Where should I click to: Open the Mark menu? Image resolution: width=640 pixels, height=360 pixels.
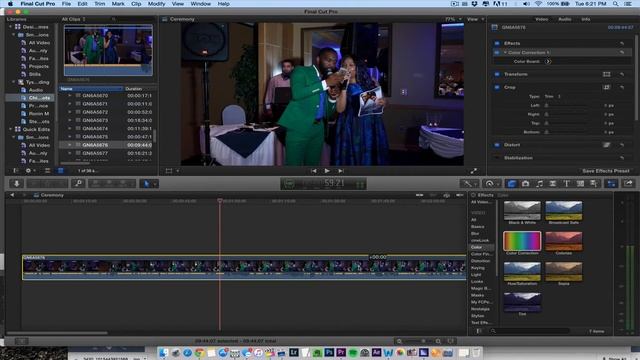[118, 4]
